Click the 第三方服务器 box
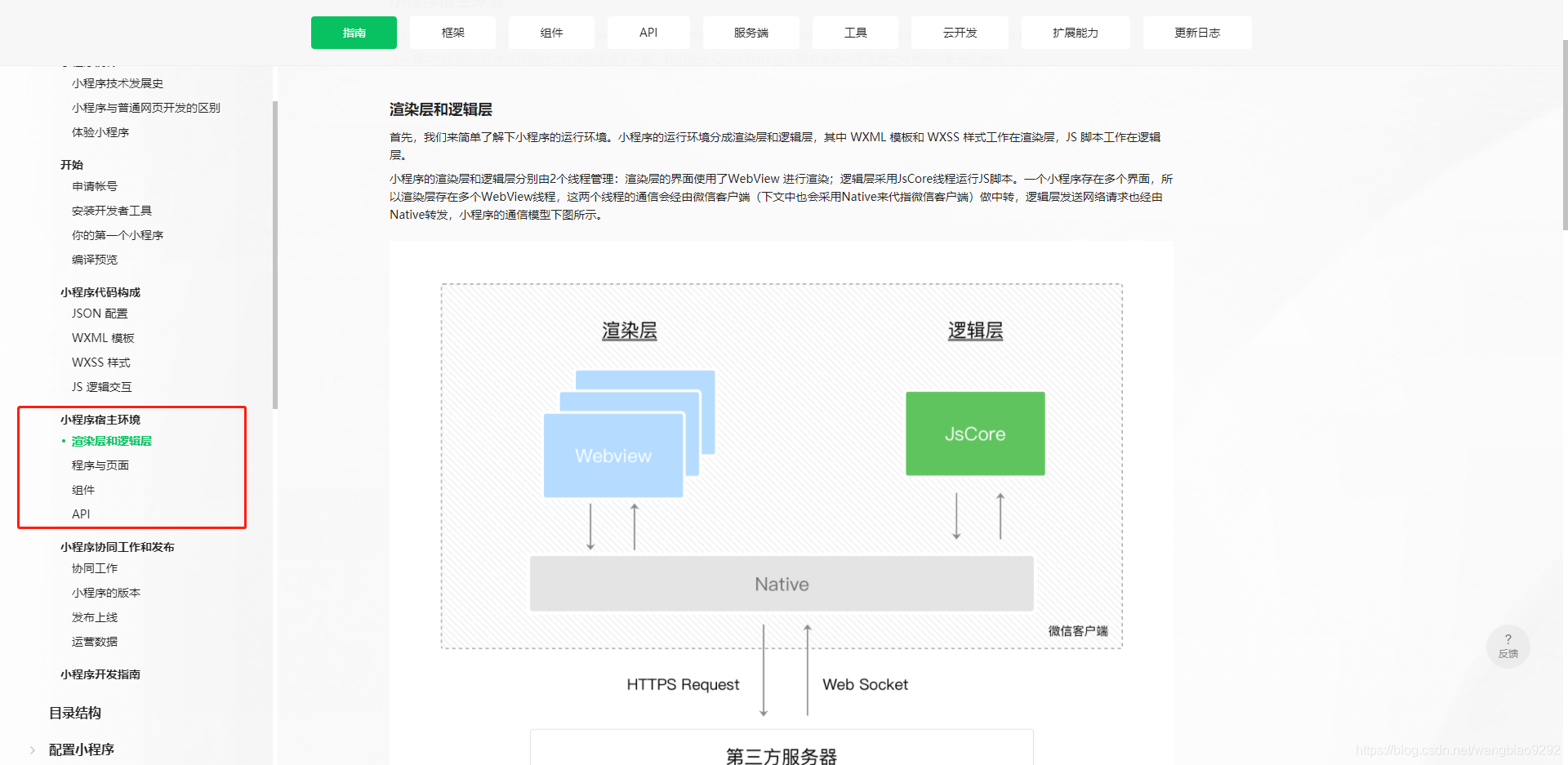The height and width of the screenshot is (765, 1568). [x=782, y=748]
